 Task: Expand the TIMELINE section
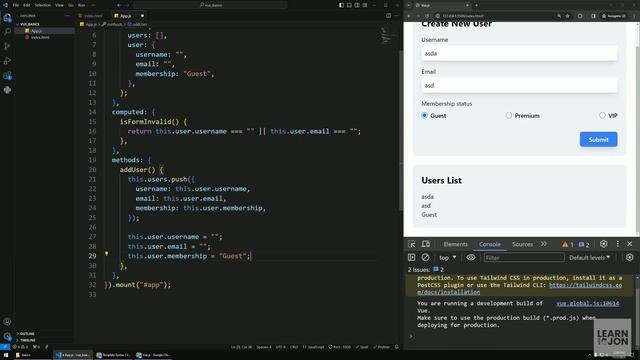(28, 340)
